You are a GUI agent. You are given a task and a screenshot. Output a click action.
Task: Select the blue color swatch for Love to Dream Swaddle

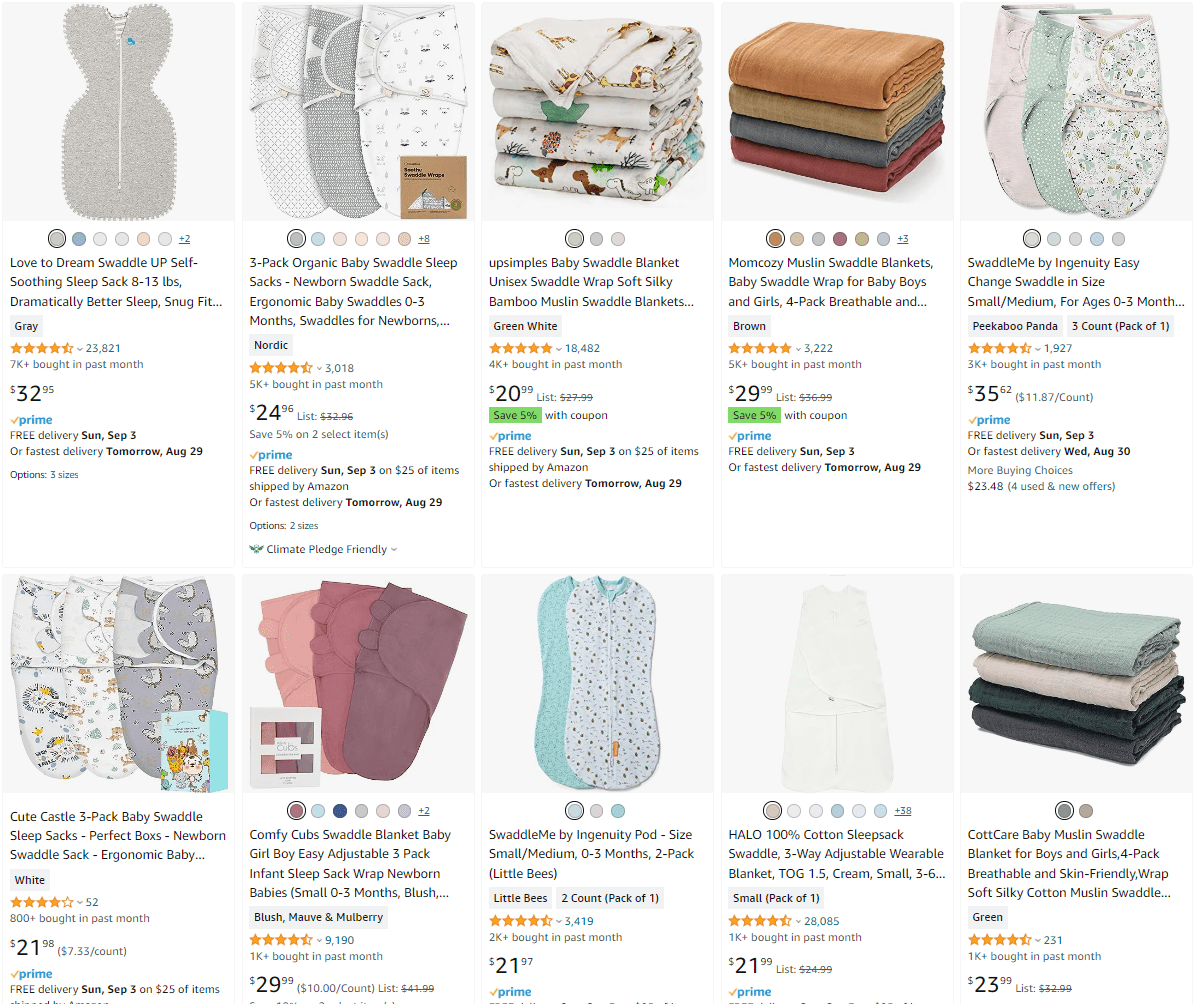79,239
